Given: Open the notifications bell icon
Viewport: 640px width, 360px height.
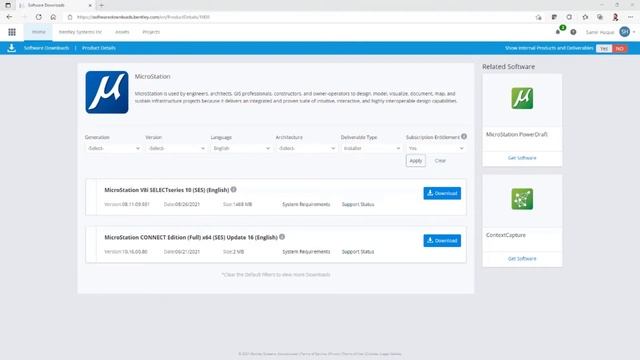Looking at the screenshot, I should [558, 32].
